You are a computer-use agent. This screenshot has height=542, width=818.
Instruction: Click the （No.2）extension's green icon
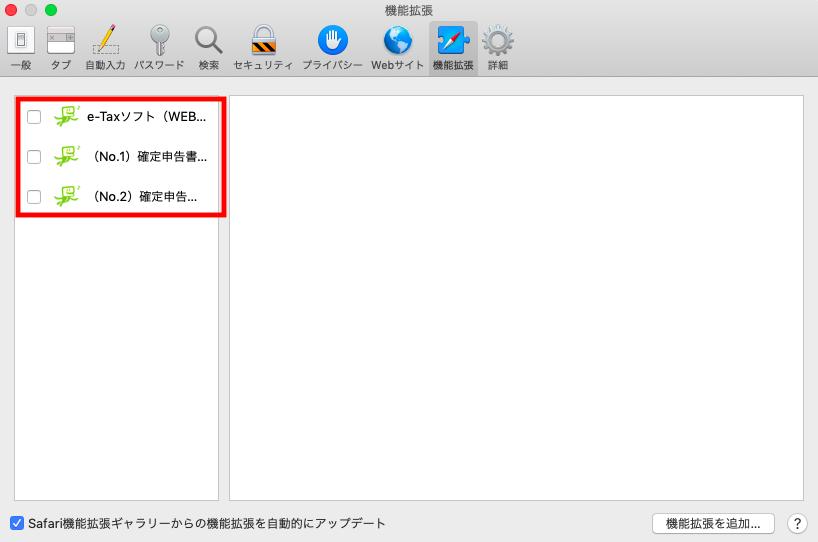click(67, 196)
